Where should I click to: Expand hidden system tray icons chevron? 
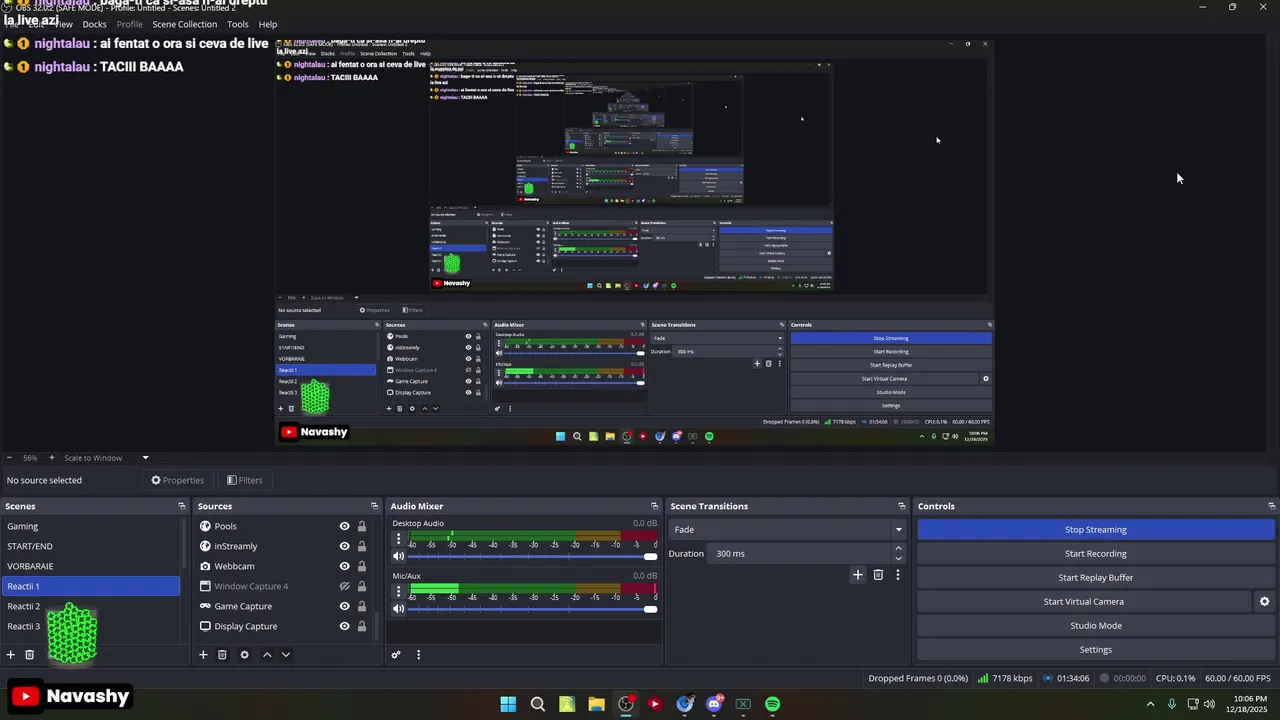coord(1149,704)
